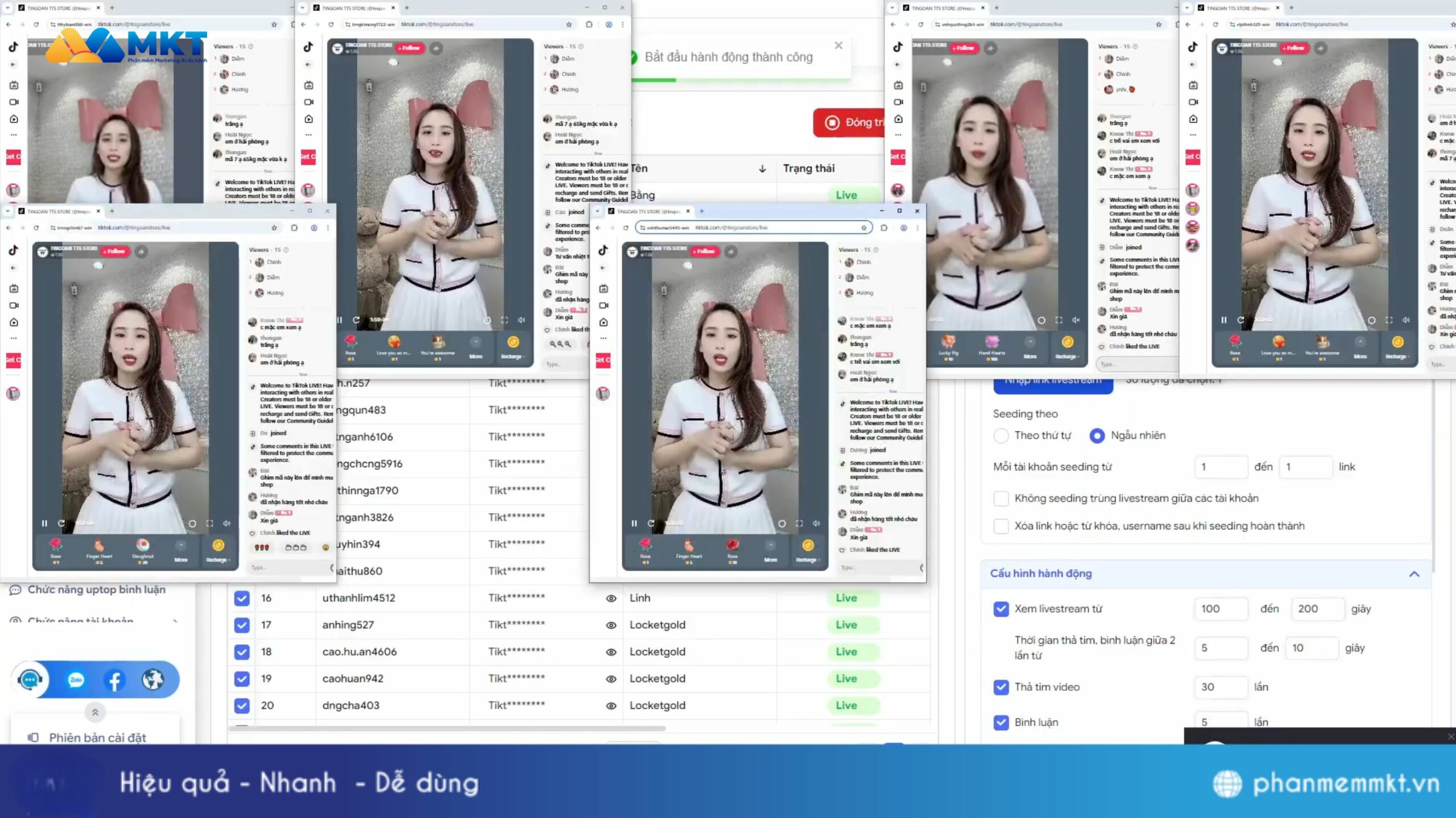Viewport: 1456px width, 818px height.
Task: Open website globe icon
Action: pos(152,680)
